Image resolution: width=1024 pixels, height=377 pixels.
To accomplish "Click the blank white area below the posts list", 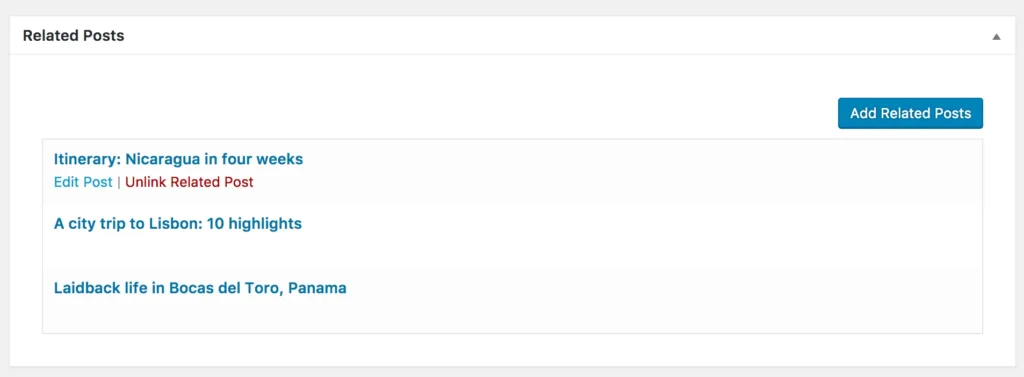I will click(512, 350).
